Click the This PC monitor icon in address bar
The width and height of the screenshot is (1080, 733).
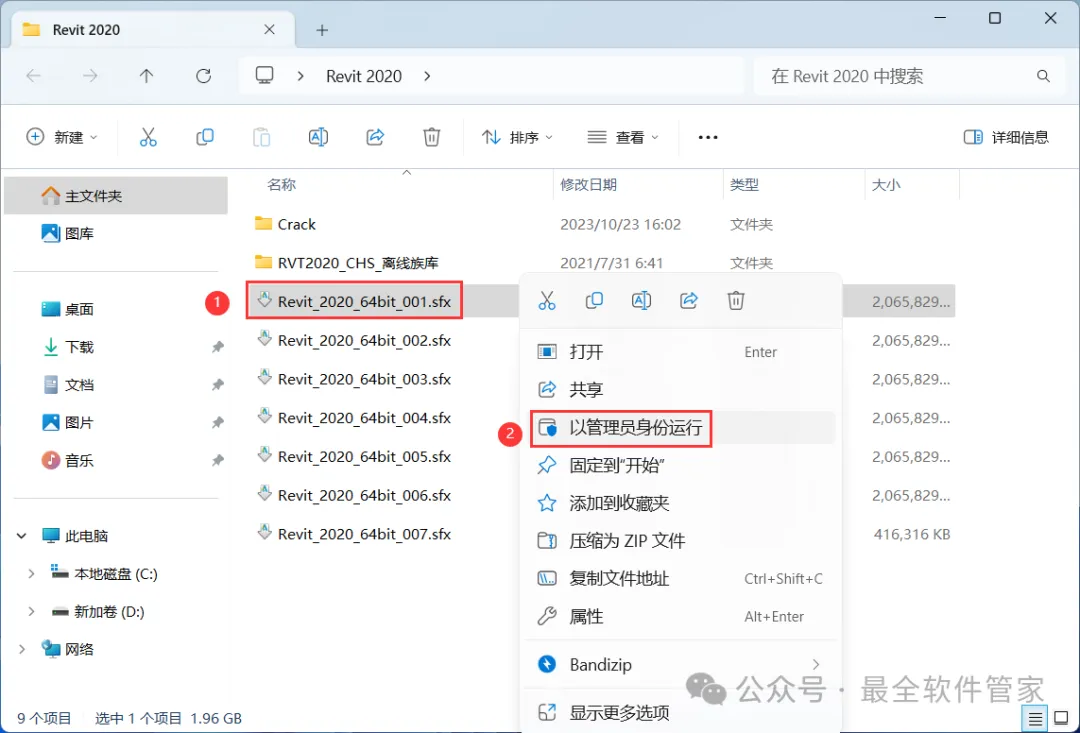tap(264, 75)
